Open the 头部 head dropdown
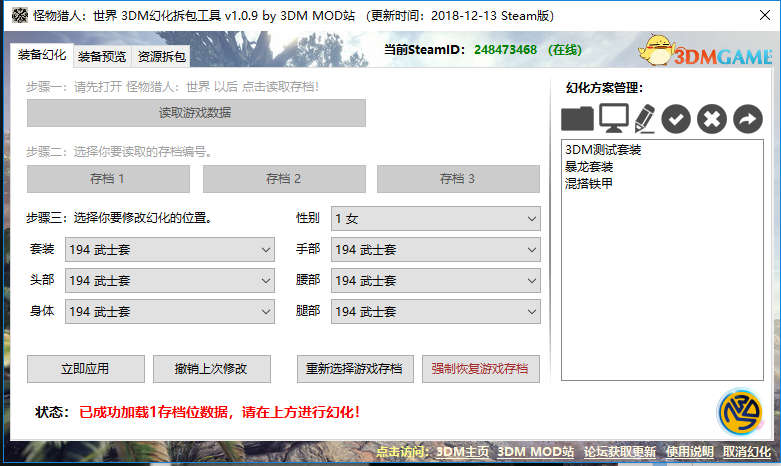The image size is (781, 466). (170, 280)
